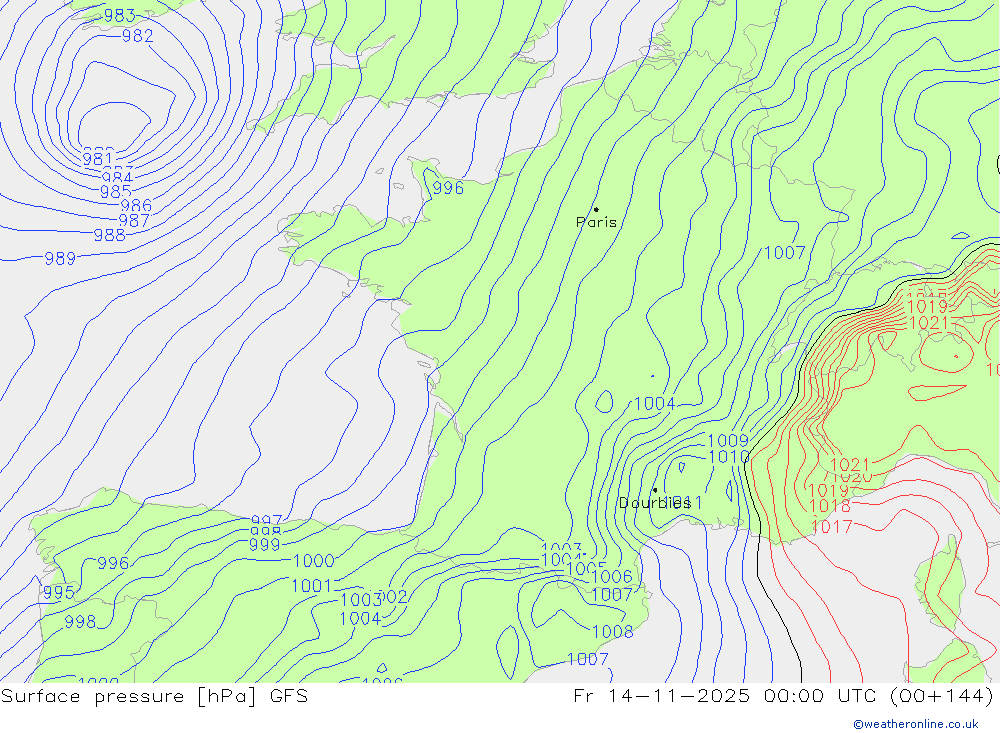Click the 995 isobar label
Screen dimensions: 1000x733
pyautogui.click(x=59, y=593)
